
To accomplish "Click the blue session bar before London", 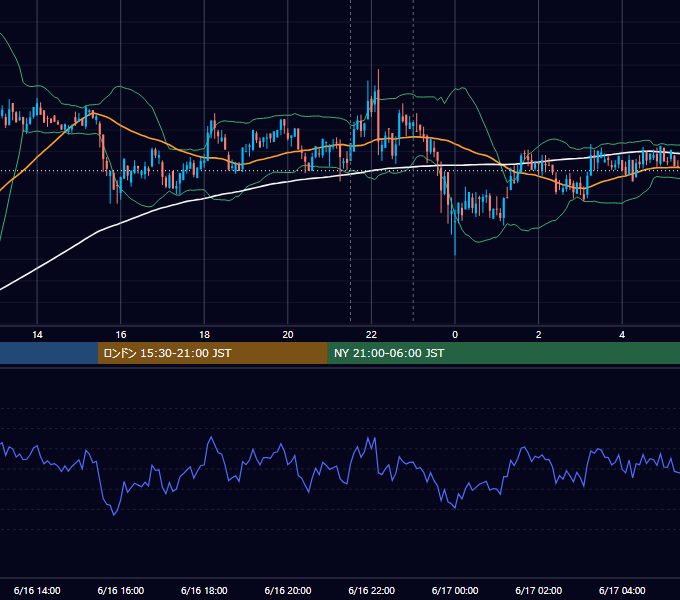I will coord(49,353).
